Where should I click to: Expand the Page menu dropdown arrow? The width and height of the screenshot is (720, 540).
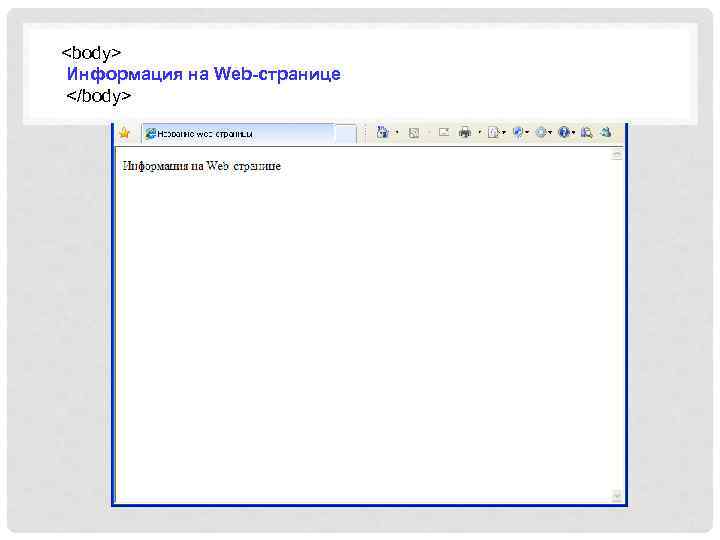coord(504,133)
